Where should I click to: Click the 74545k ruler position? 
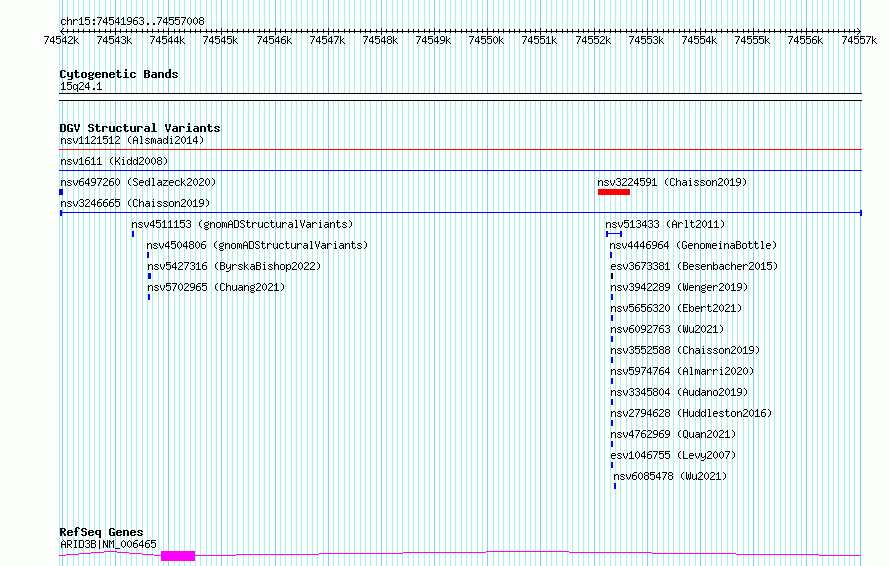220,40
